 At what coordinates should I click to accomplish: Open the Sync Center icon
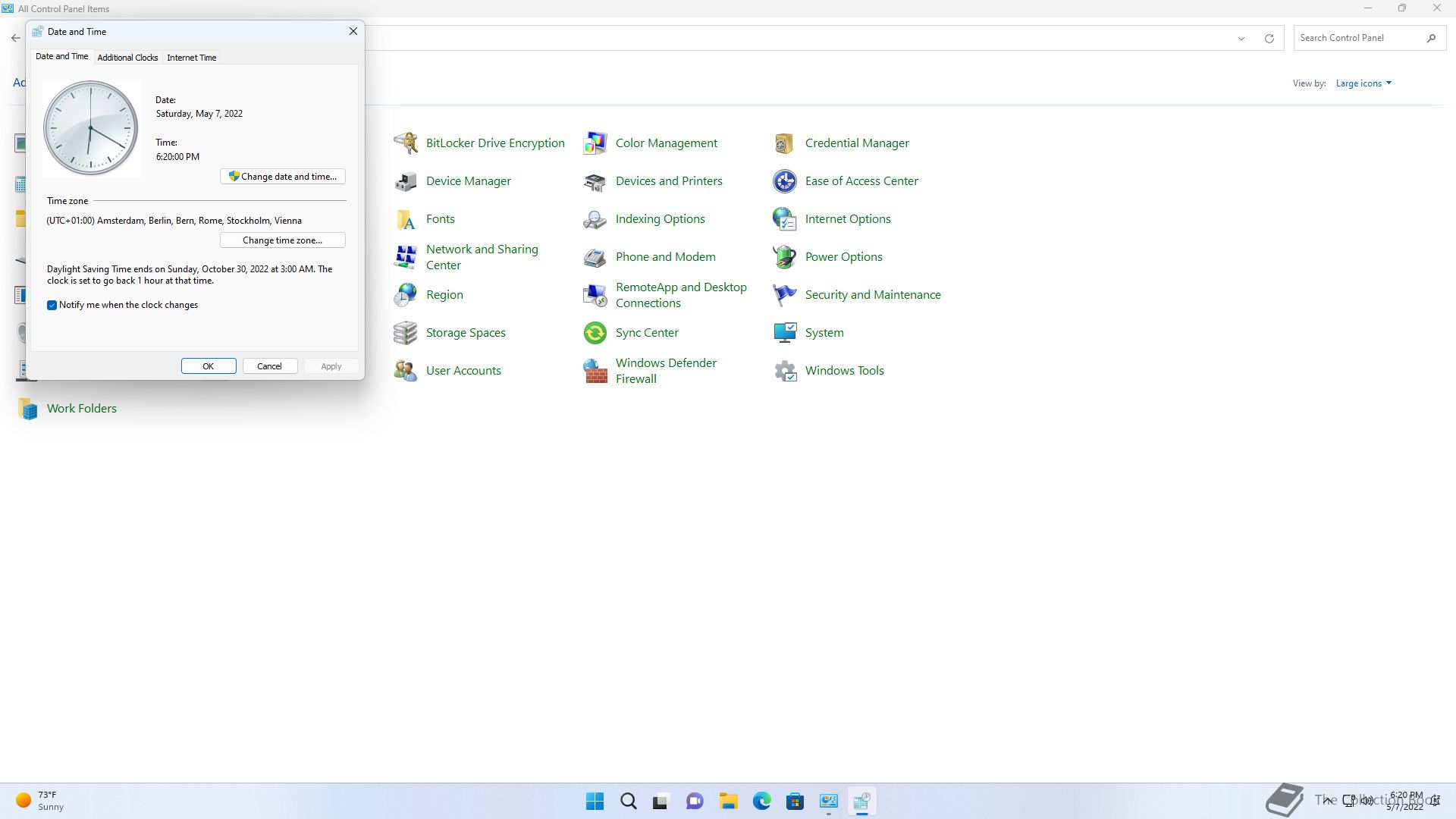click(595, 333)
